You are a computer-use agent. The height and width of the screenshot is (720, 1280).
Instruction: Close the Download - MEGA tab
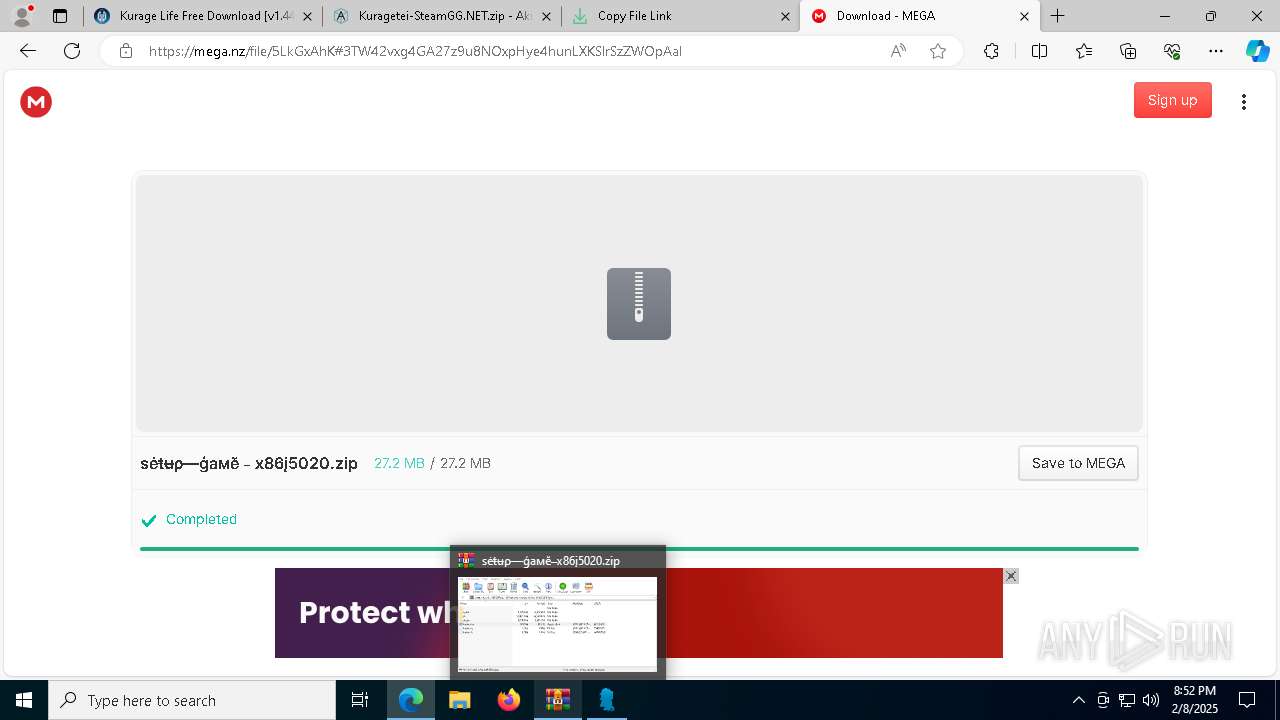pos(1024,16)
